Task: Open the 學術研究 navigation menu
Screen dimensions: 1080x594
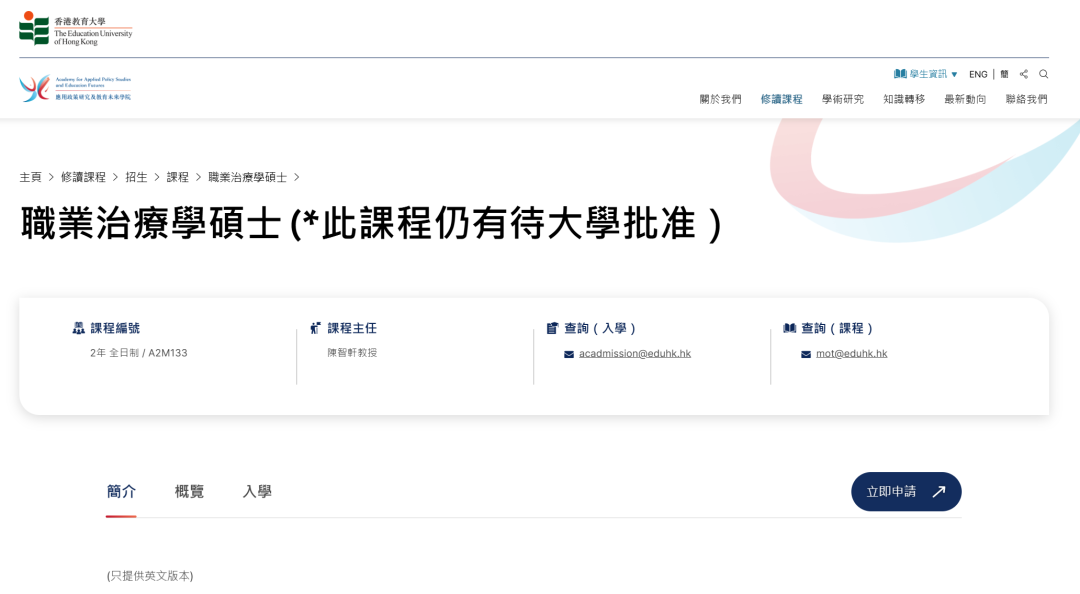Action: [x=842, y=99]
